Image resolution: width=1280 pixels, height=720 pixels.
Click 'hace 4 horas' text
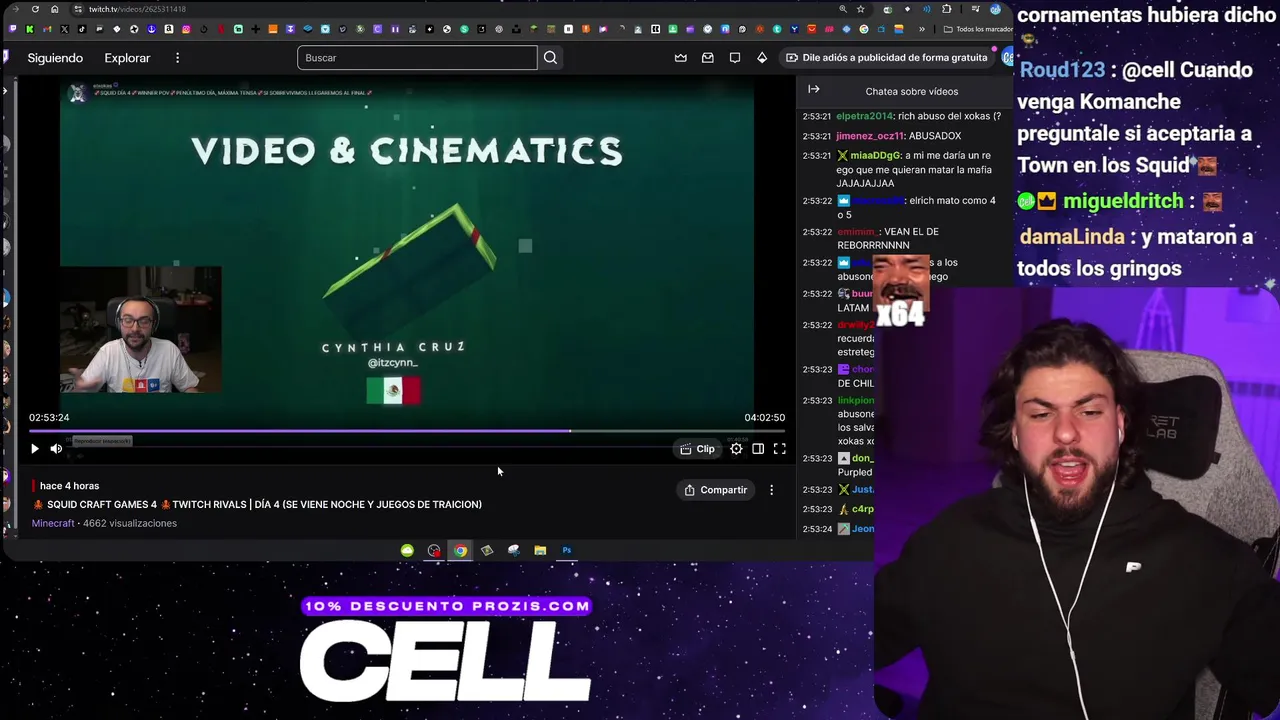tap(69, 486)
